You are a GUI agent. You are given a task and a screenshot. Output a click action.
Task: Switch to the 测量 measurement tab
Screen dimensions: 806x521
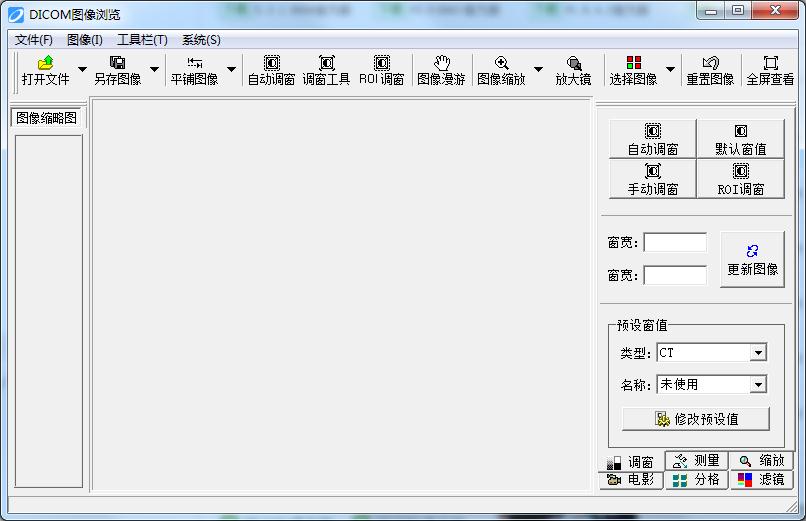(697, 460)
